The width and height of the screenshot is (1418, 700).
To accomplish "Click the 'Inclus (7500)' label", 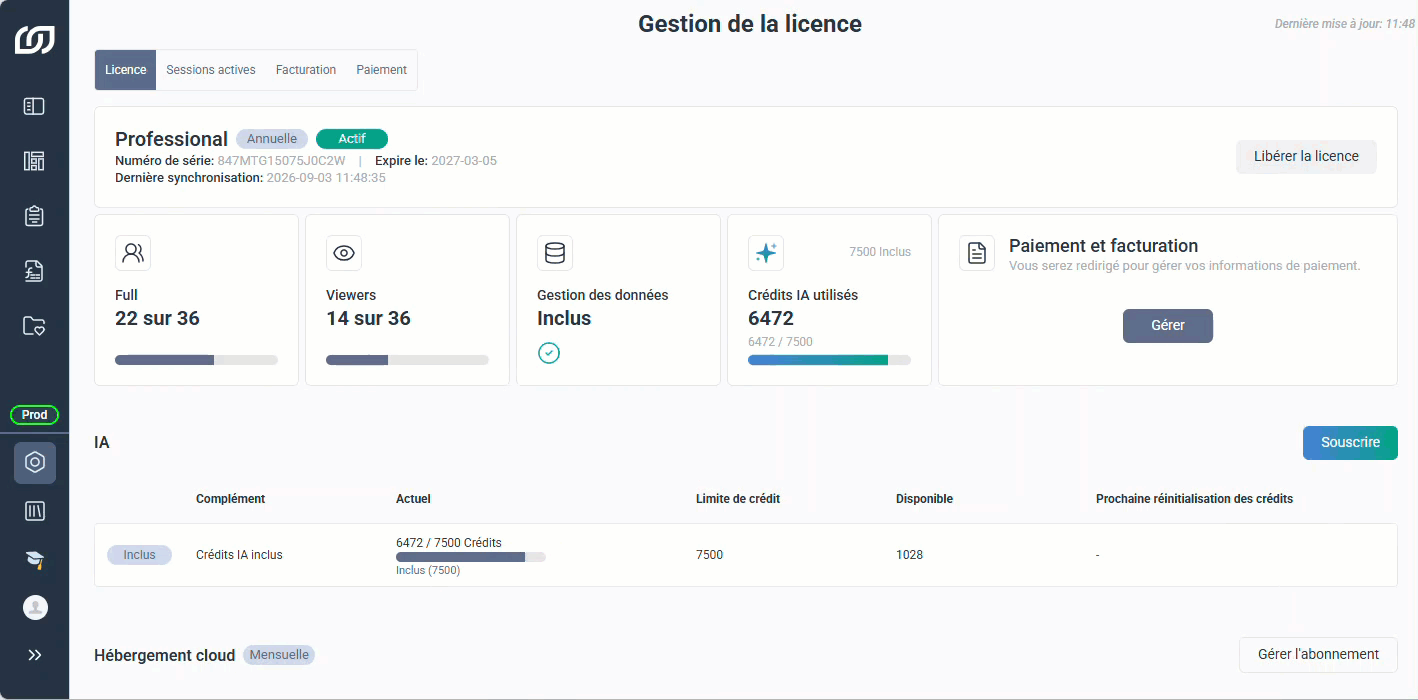I will point(428,571).
